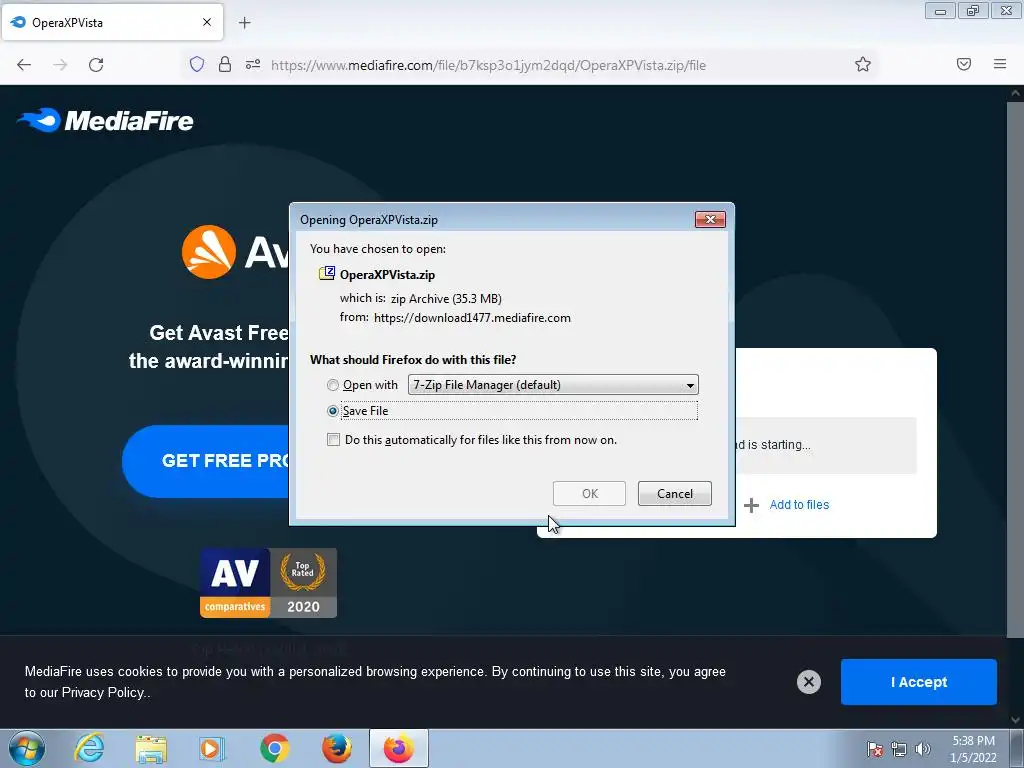Check Do this automatically for files like this
This screenshot has width=1024, height=768.
point(333,440)
